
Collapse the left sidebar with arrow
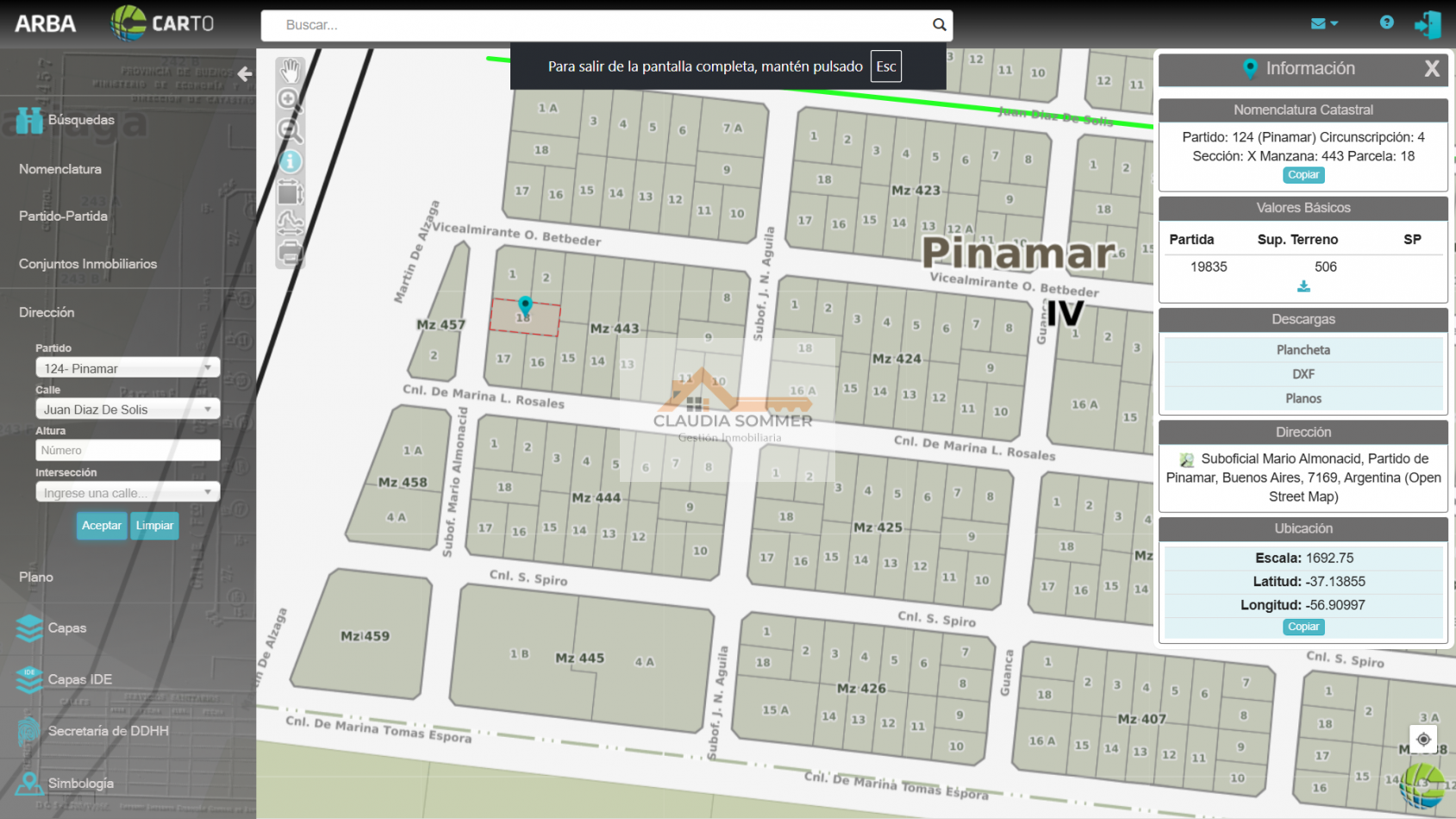click(x=245, y=74)
